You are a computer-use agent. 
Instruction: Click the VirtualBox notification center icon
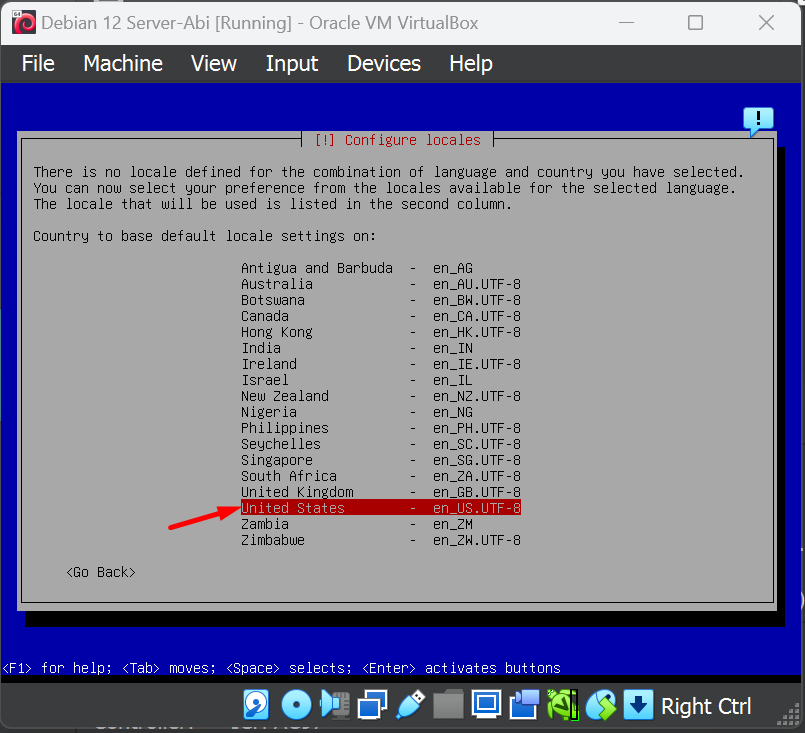[758, 121]
